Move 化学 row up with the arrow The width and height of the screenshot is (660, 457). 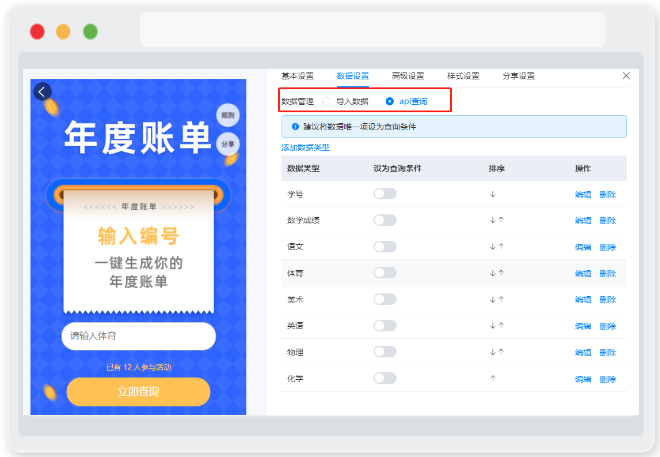(493, 378)
